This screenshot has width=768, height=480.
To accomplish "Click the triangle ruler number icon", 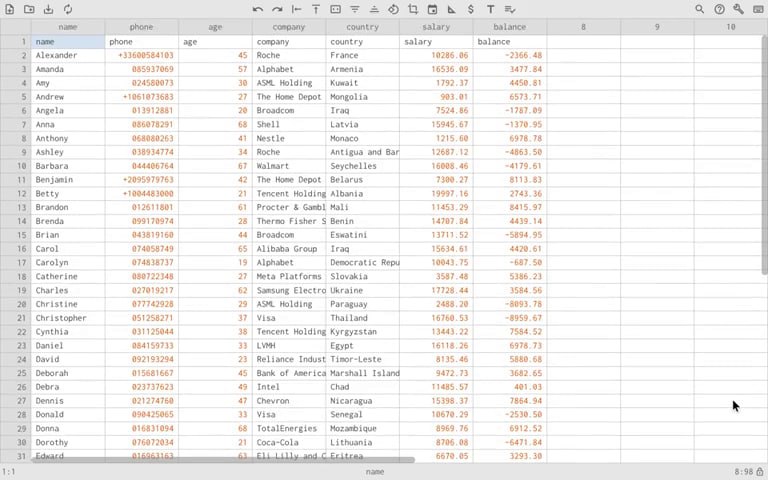I will click(x=452, y=9).
